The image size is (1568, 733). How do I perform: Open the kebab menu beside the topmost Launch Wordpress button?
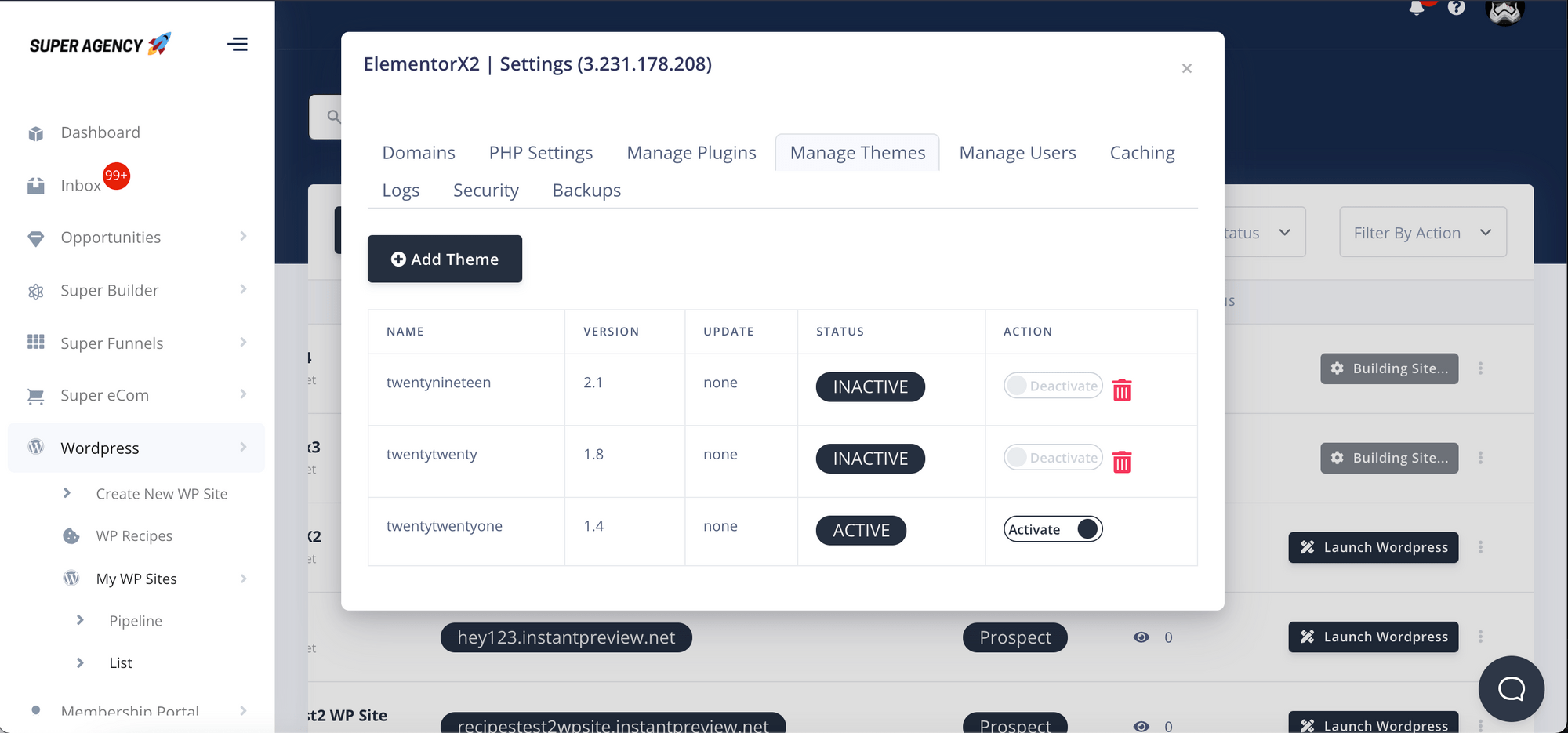[1480, 547]
